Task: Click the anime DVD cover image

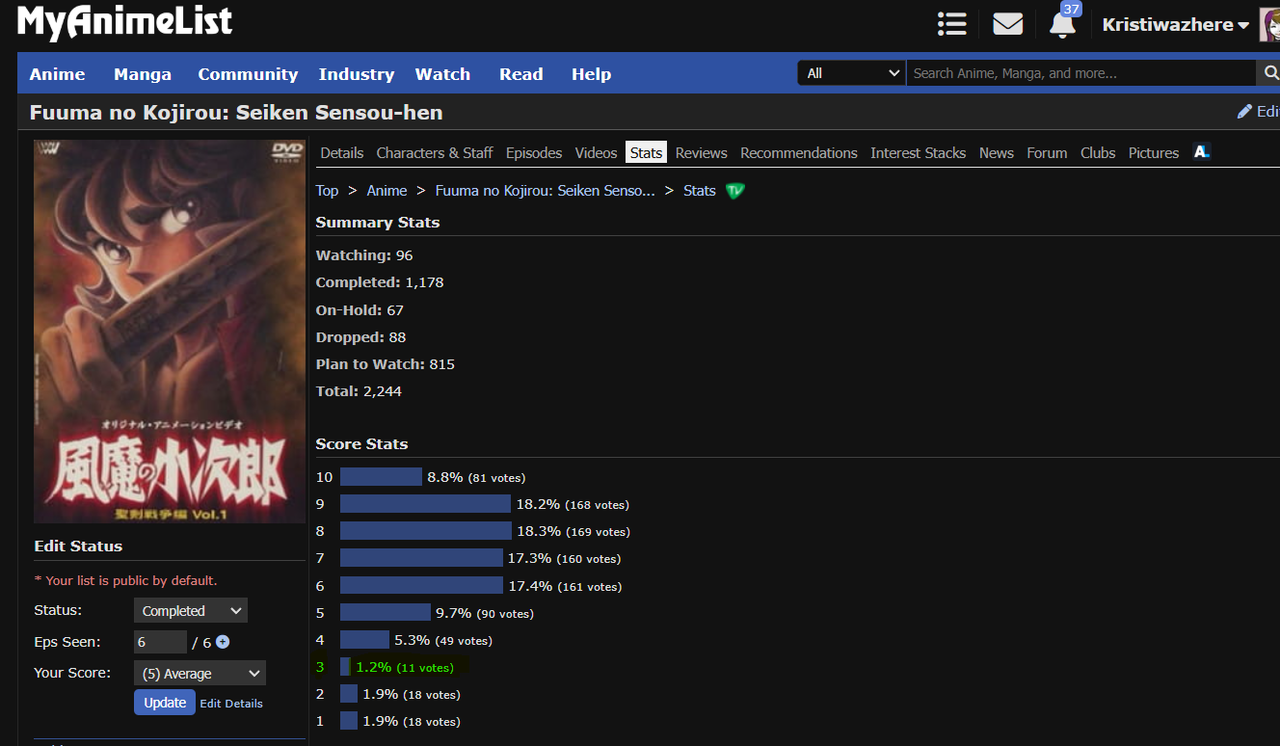Action: pyautogui.click(x=170, y=331)
